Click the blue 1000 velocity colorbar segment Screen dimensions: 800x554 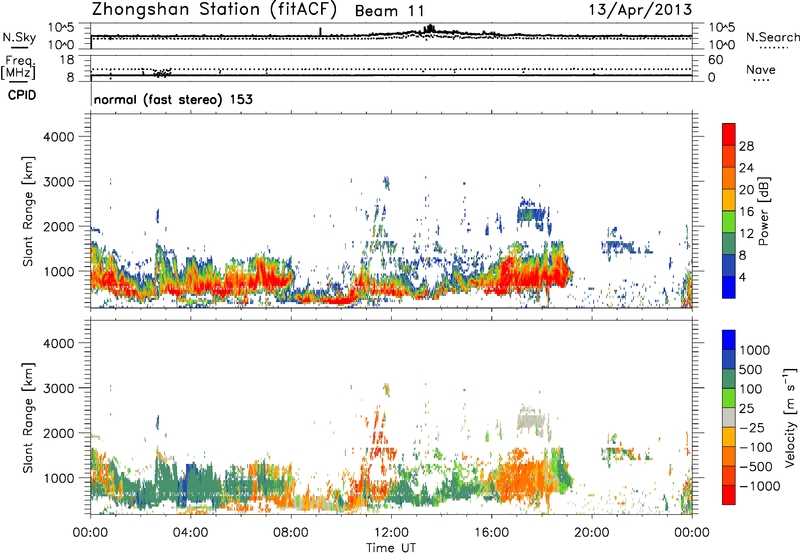click(729, 340)
